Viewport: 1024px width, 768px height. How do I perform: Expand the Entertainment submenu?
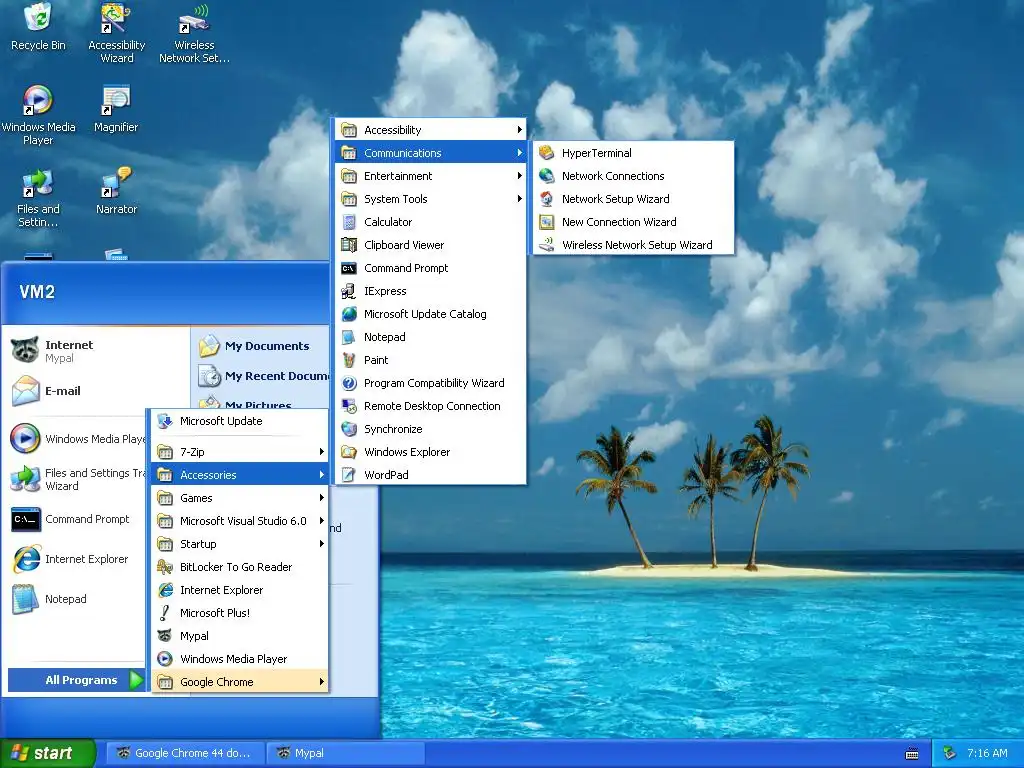[x=430, y=176]
